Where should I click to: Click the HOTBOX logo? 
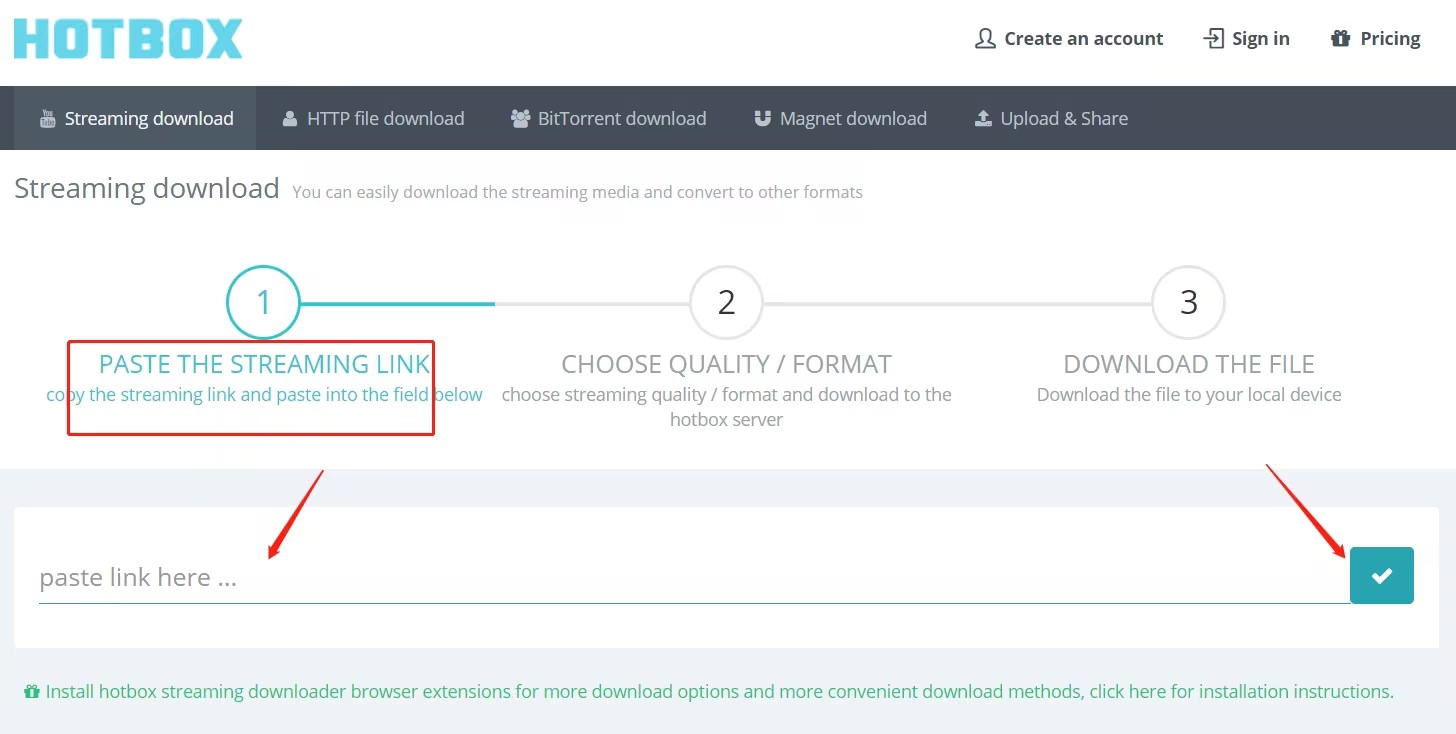point(128,38)
